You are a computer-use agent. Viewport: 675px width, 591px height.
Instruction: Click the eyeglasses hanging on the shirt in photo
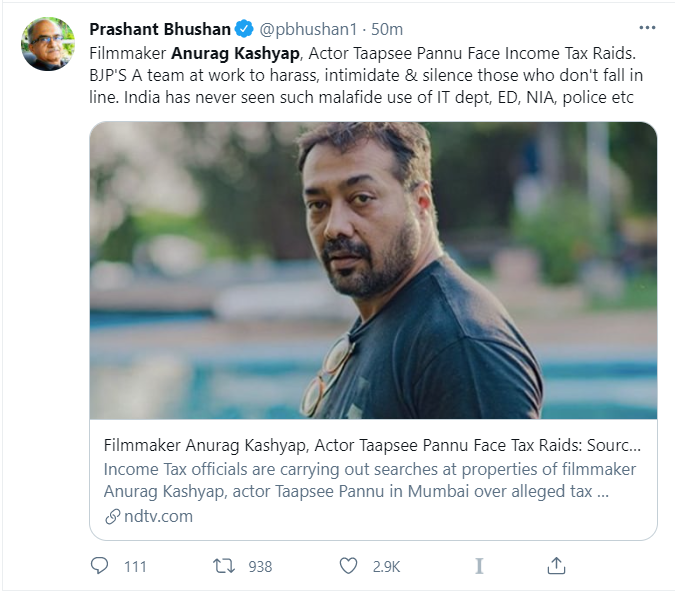325,375
